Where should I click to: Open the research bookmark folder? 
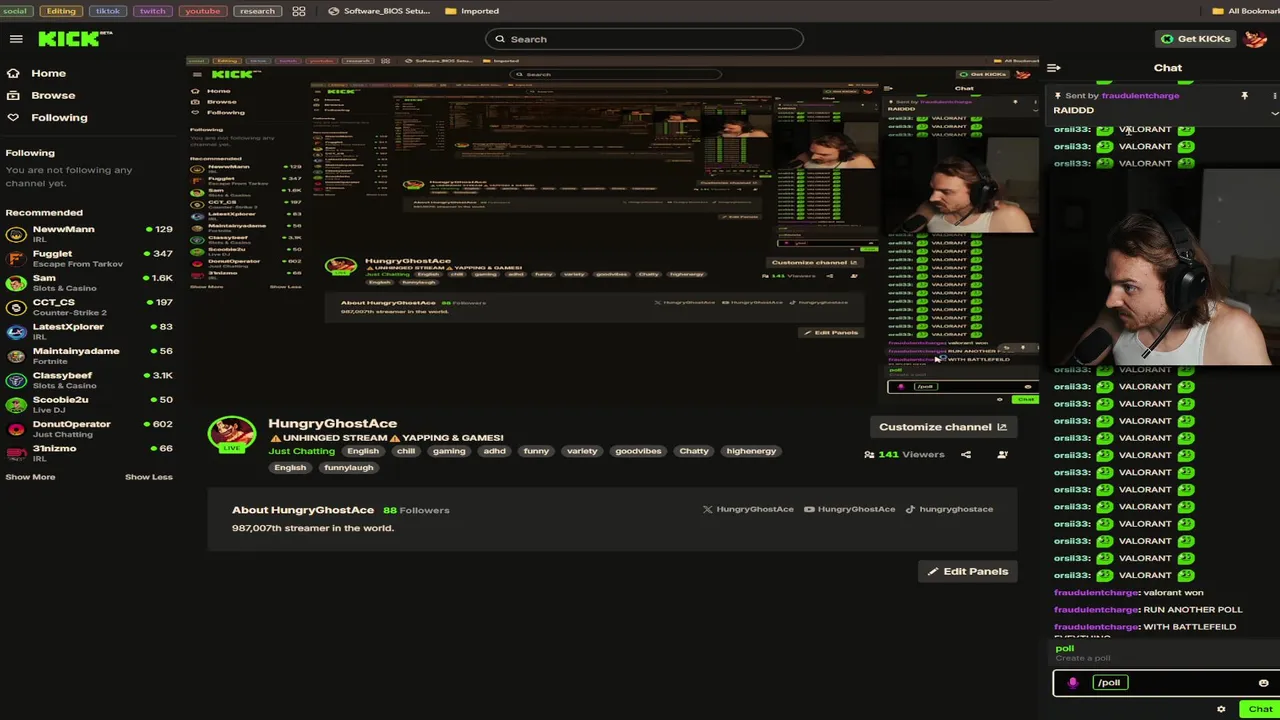pos(257,11)
